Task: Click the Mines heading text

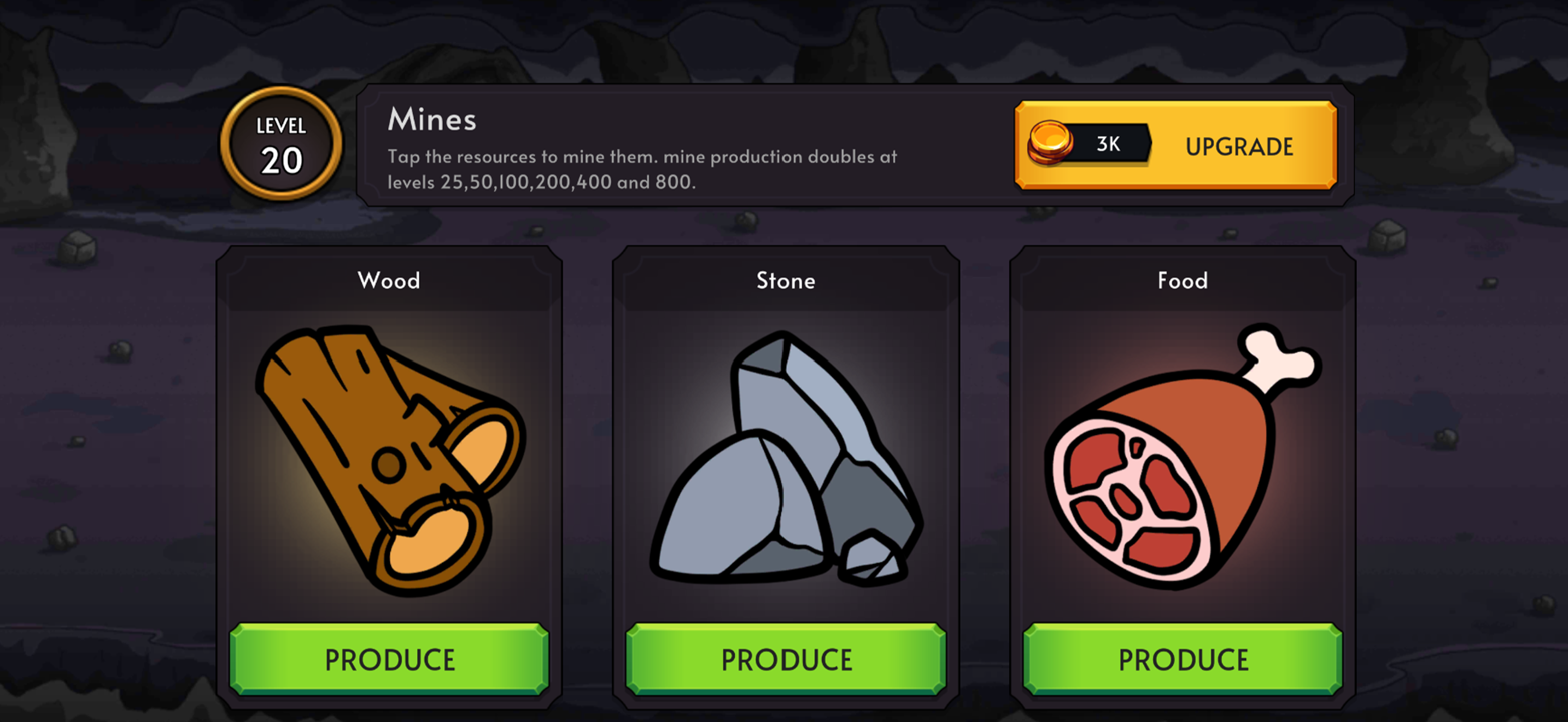Action: [432, 119]
